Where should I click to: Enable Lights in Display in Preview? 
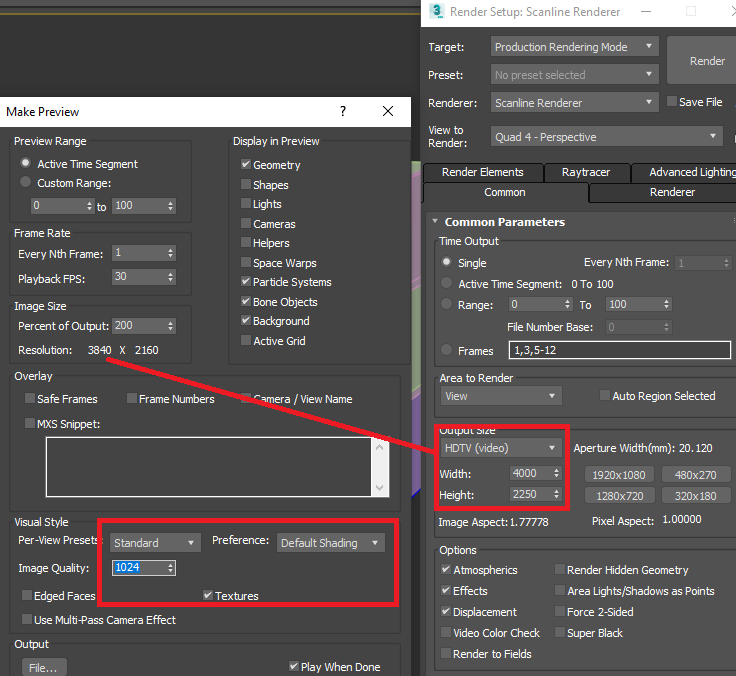(245, 203)
